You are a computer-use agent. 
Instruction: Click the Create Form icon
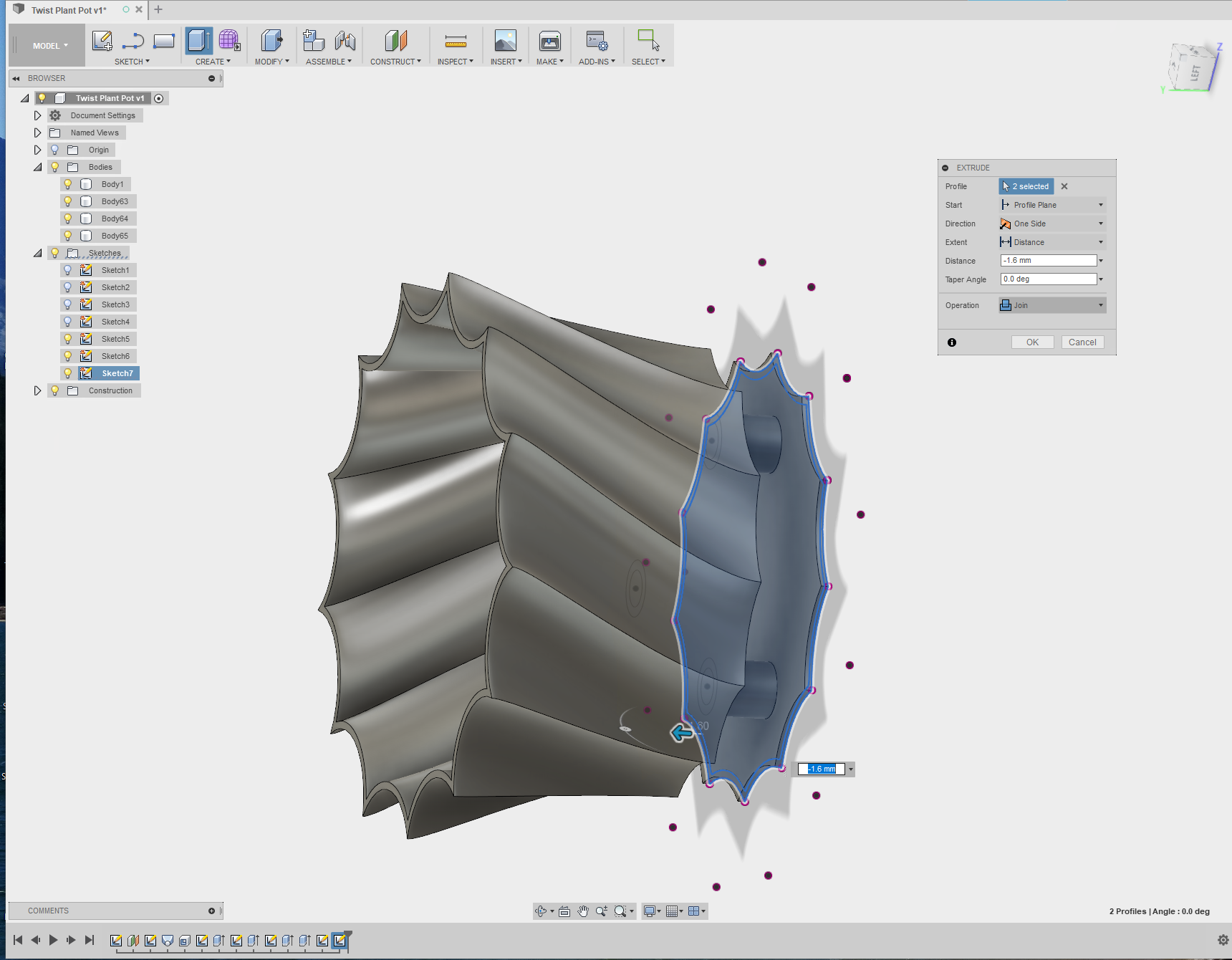click(229, 41)
